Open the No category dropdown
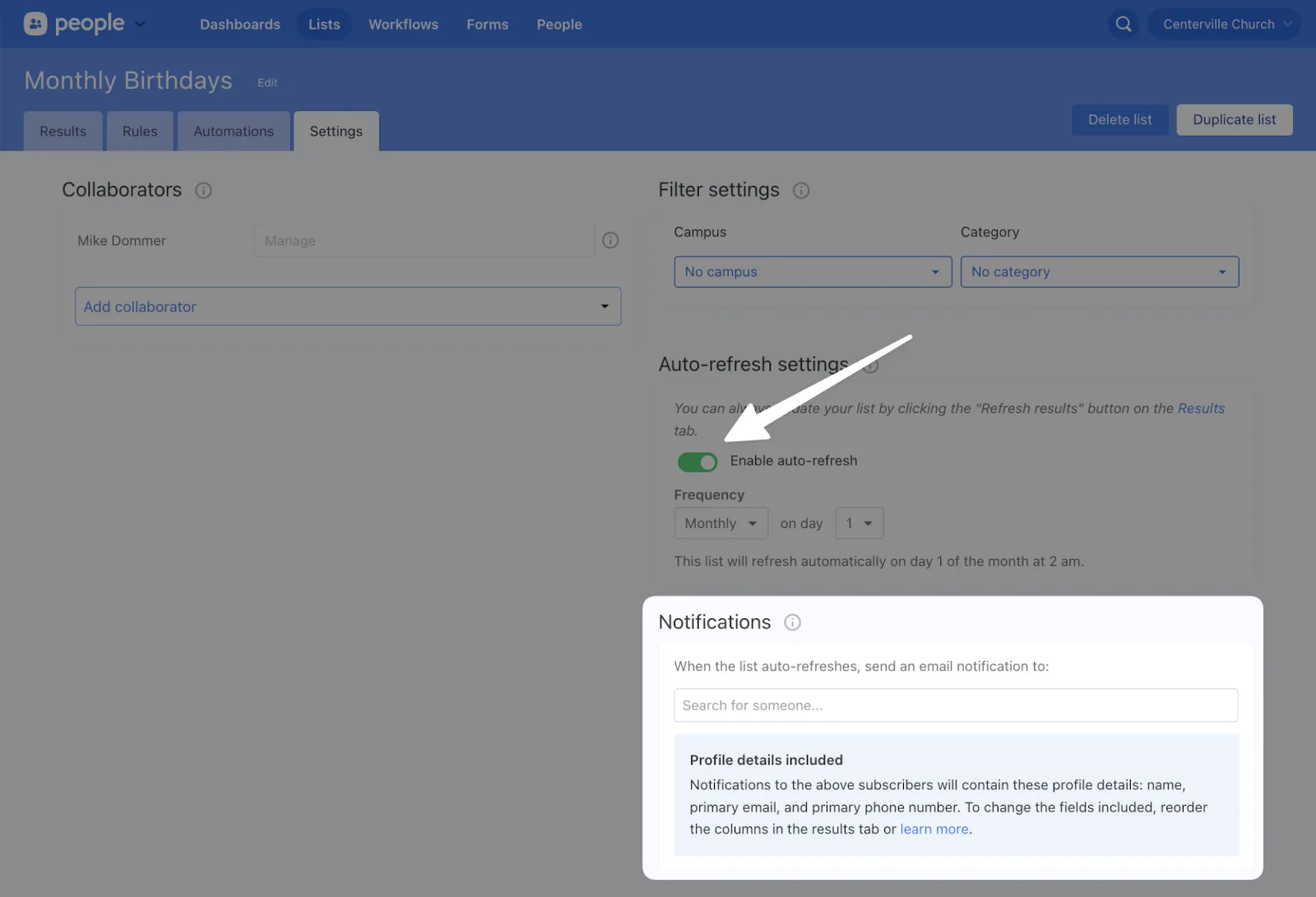 pyautogui.click(x=1099, y=272)
